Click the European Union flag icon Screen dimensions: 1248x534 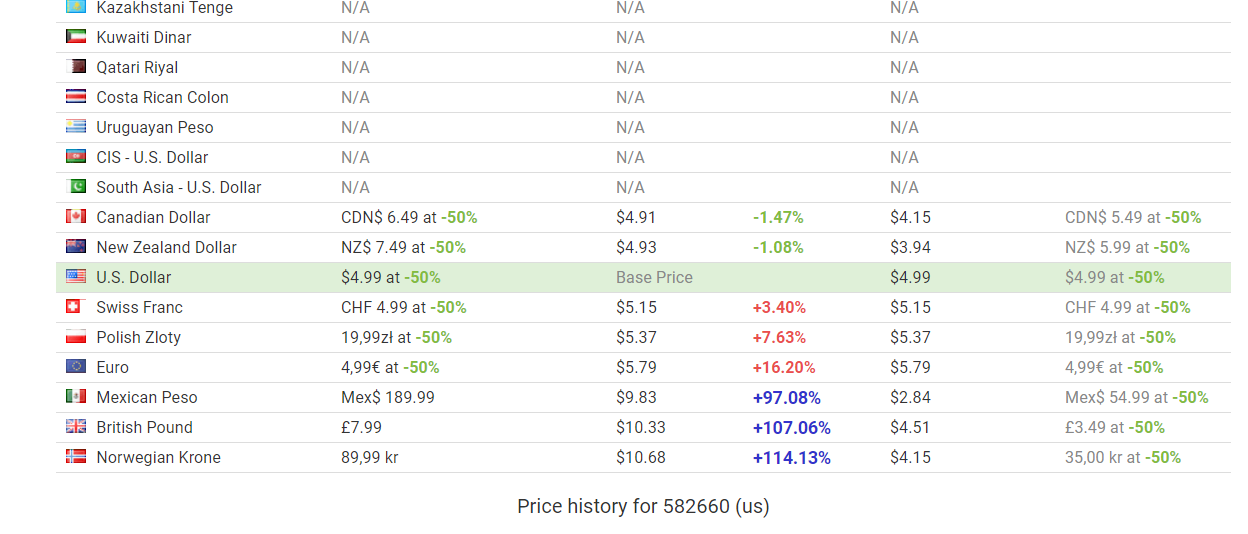click(x=76, y=367)
